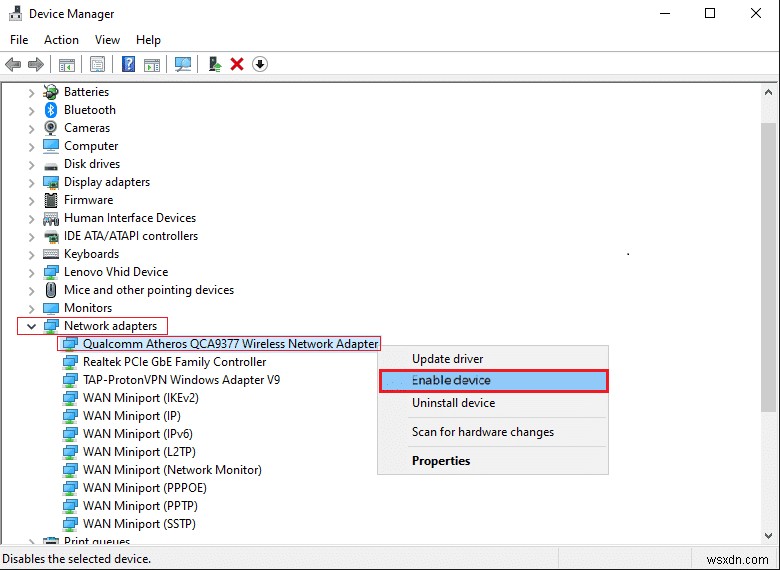Click the Scan for hardware changes monitor icon
Image resolution: width=780 pixels, height=570 pixels.
pyautogui.click(x=183, y=64)
